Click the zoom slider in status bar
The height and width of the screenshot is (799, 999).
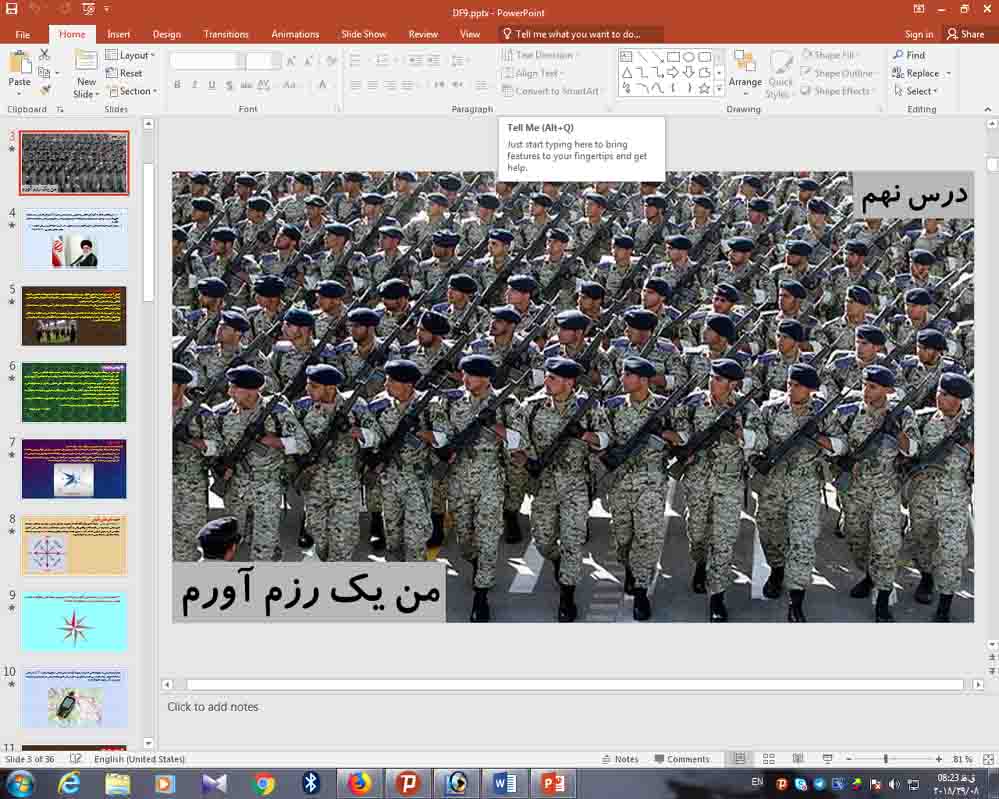[x=886, y=759]
